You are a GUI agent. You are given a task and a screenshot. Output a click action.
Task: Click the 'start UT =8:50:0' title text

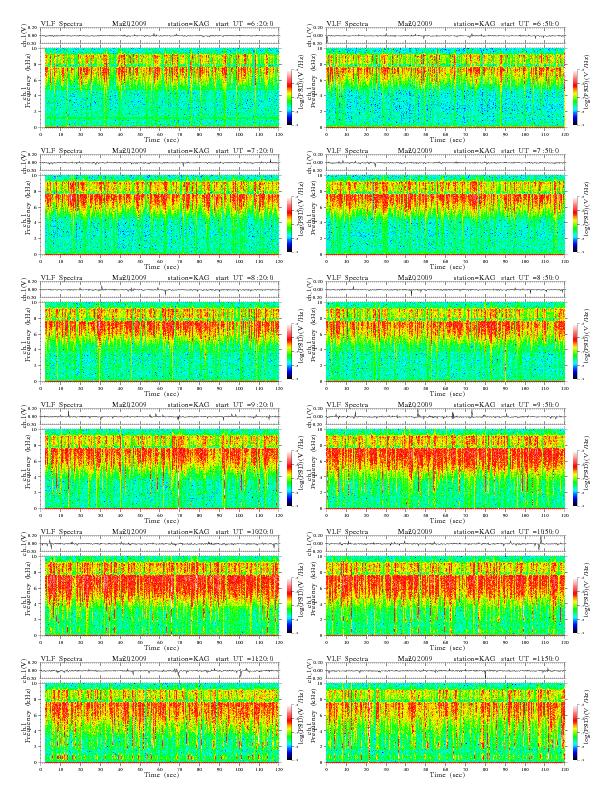coord(530,277)
